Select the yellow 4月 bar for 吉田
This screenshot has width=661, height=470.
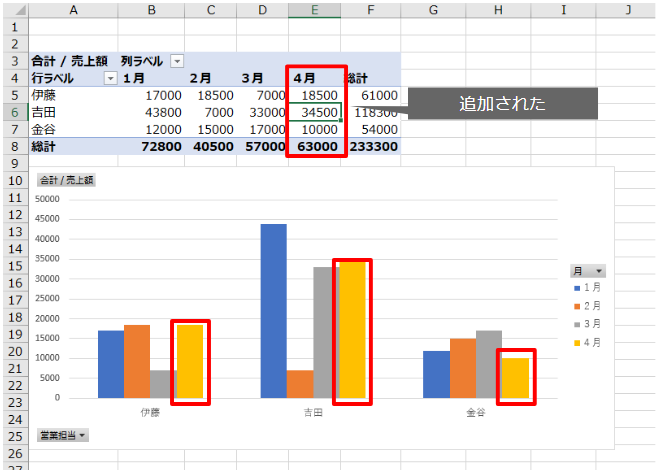[x=352, y=330]
